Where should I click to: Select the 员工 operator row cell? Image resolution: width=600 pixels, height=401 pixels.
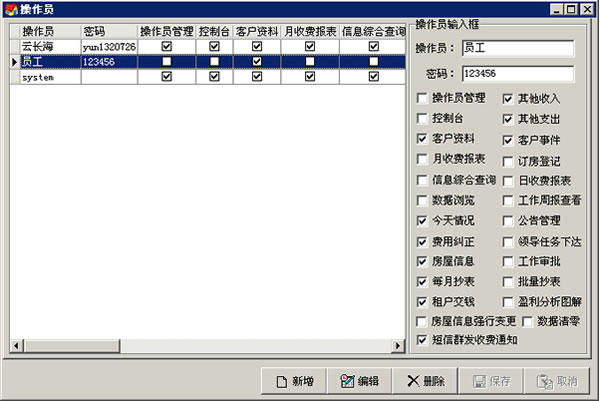(50, 62)
